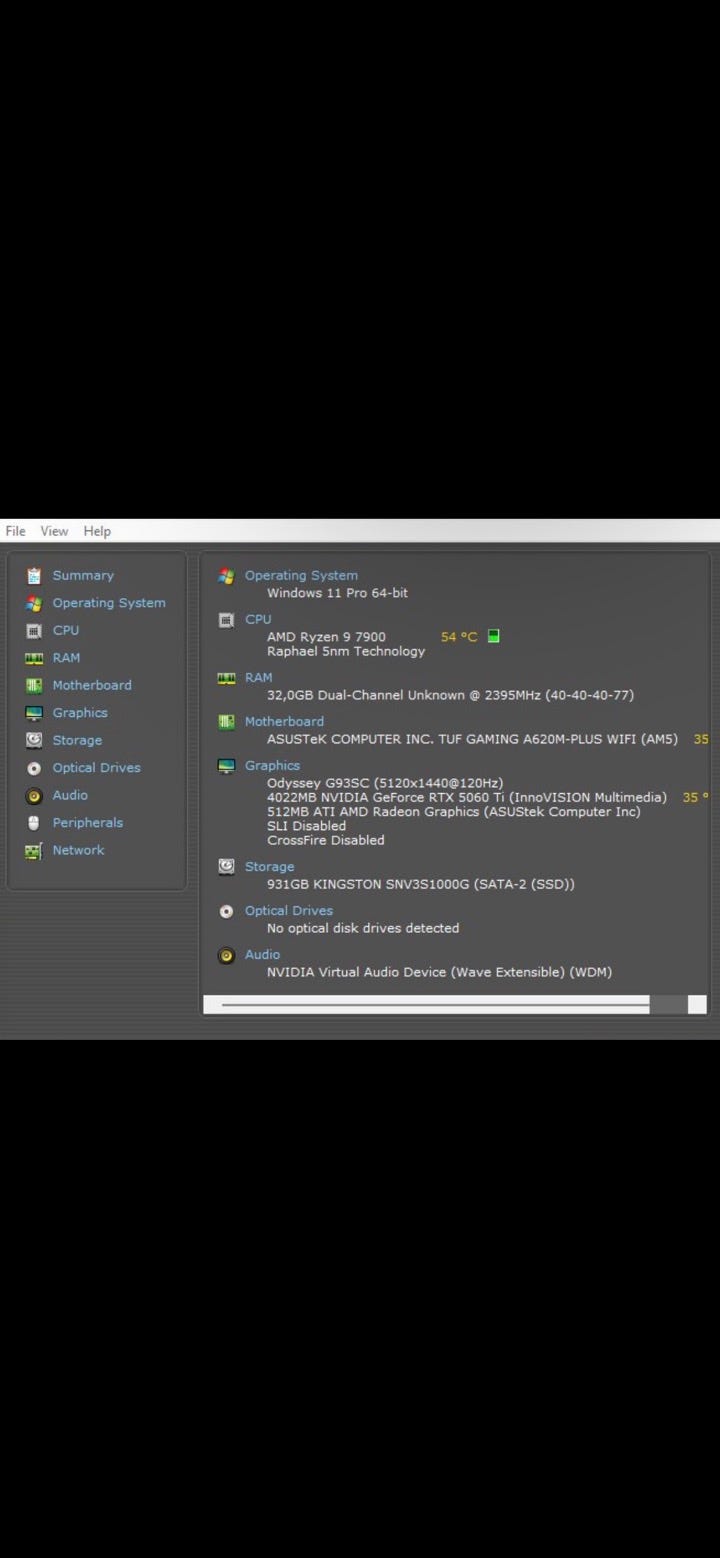Click the Motherboard icon in summary pane
This screenshot has height=1558, width=720.
(x=227, y=722)
